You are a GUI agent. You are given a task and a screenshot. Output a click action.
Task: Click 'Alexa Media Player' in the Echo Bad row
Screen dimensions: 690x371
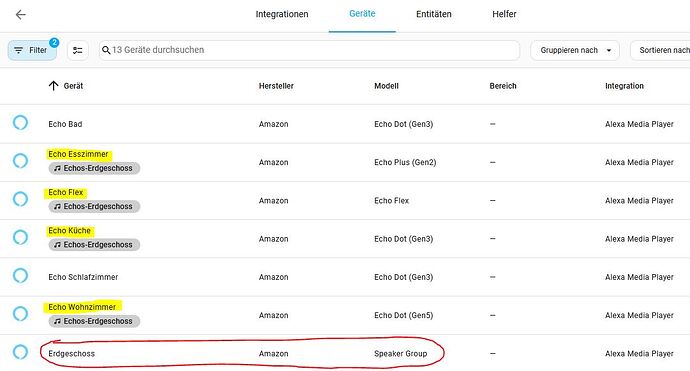click(x=639, y=124)
